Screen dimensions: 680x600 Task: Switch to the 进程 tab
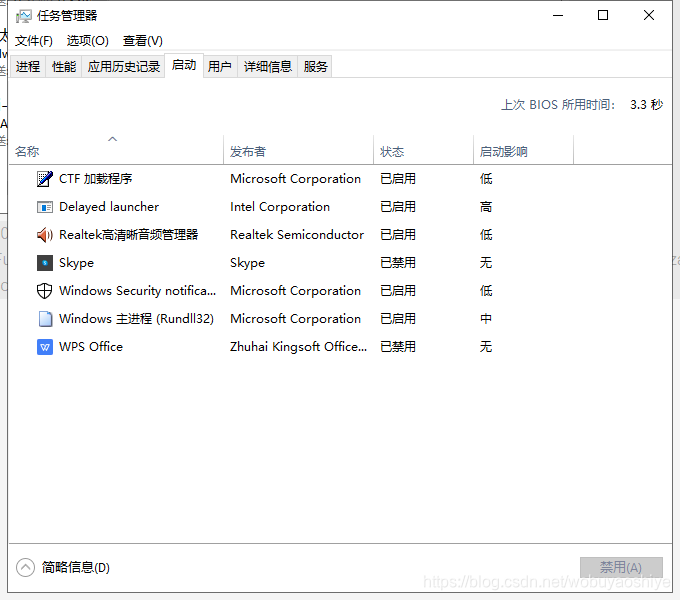tap(28, 66)
